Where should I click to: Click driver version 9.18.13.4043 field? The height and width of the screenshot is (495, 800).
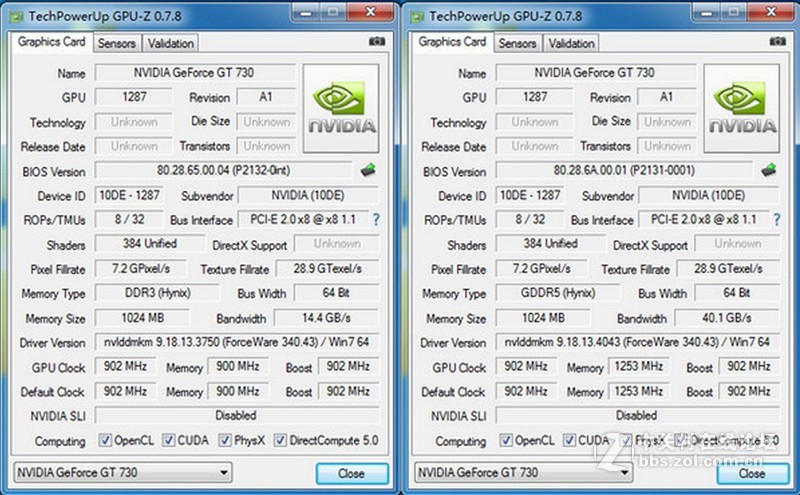pyautogui.click(x=638, y=342)
